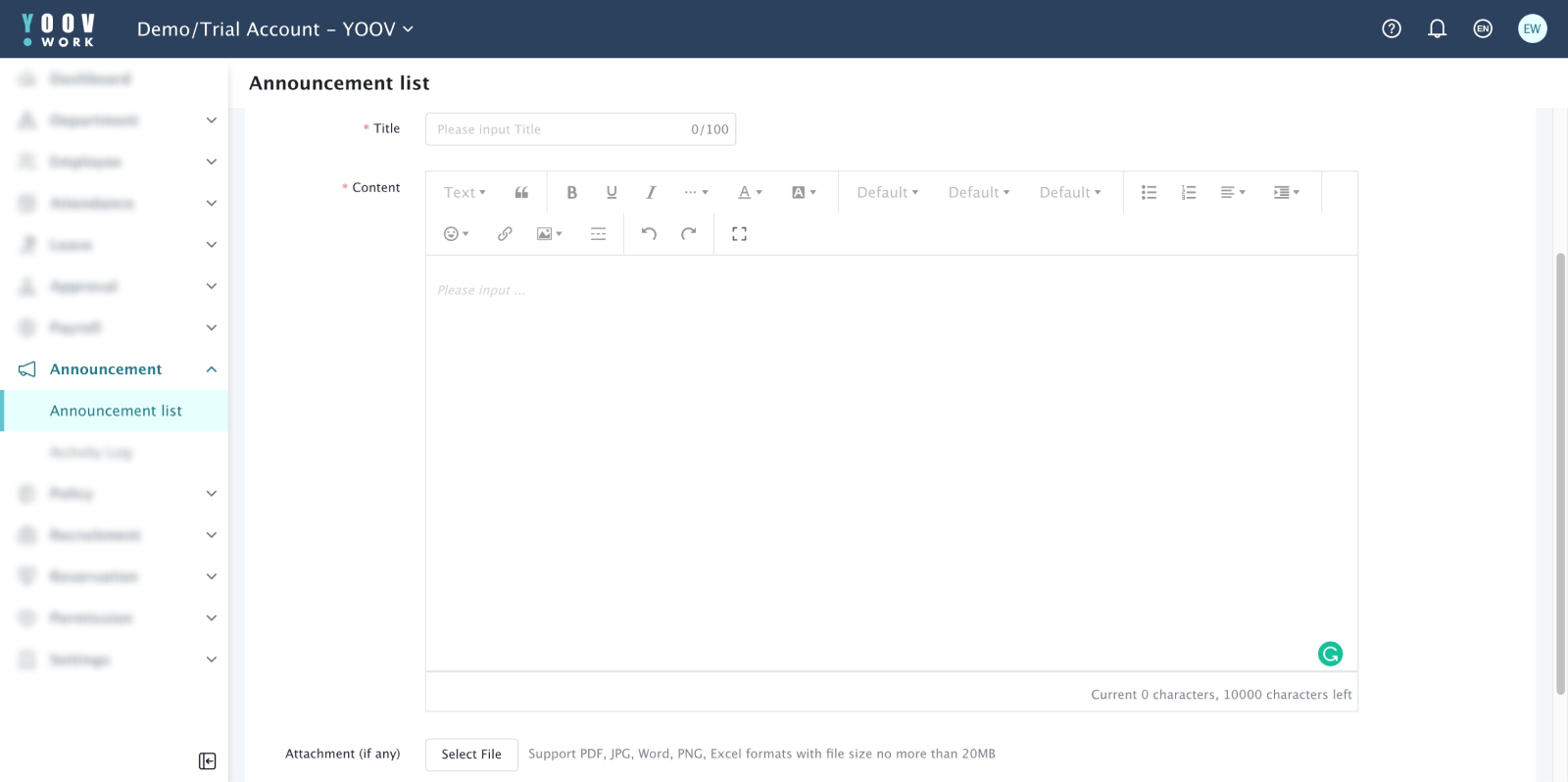Insert a horizontal divider line
Viewport: 1568px width, 782px height.
[x=598, y=234]
